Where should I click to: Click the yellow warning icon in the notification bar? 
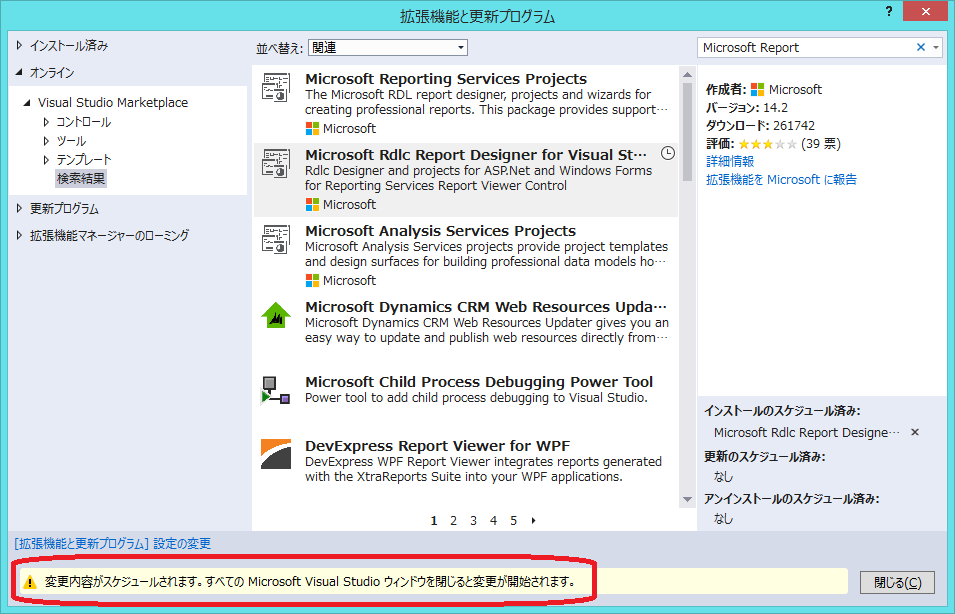coord(30,582)
